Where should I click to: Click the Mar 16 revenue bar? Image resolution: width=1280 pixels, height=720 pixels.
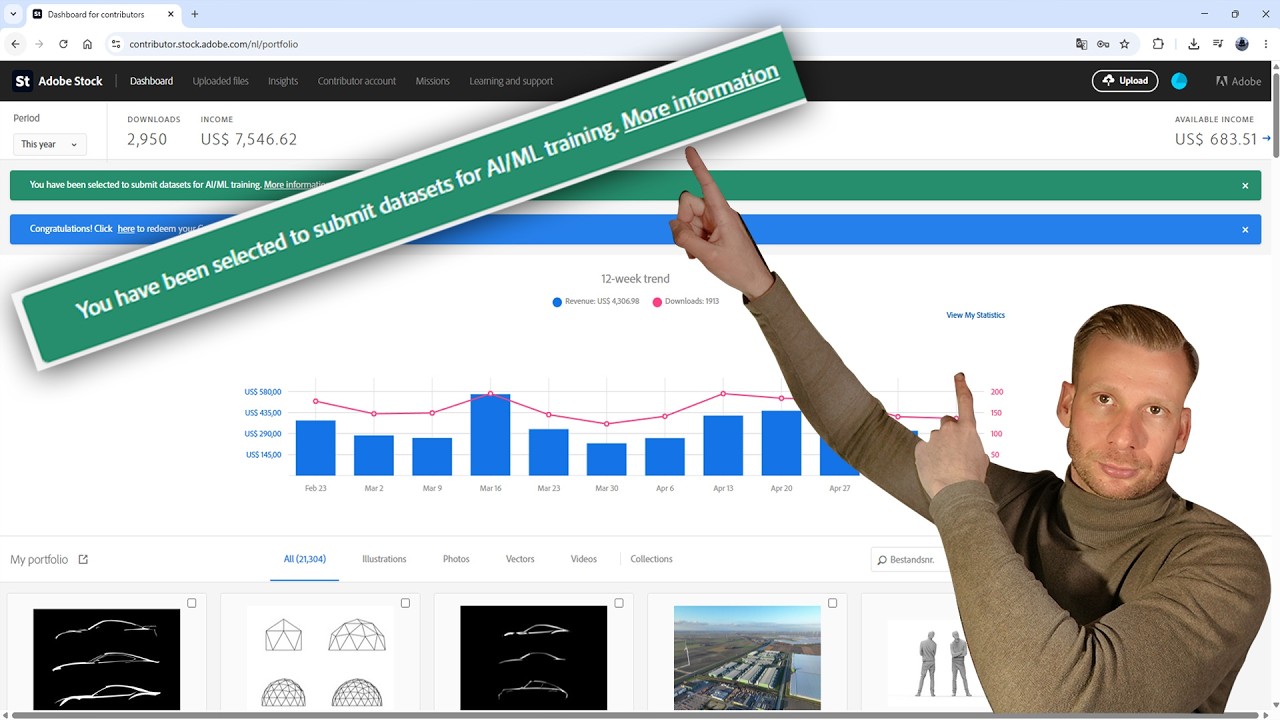pos(490,435)
